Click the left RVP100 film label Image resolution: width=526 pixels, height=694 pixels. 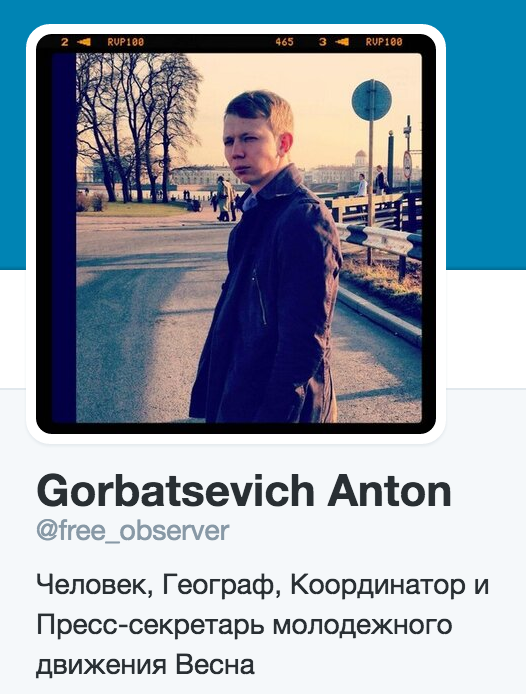pos(126,42)
